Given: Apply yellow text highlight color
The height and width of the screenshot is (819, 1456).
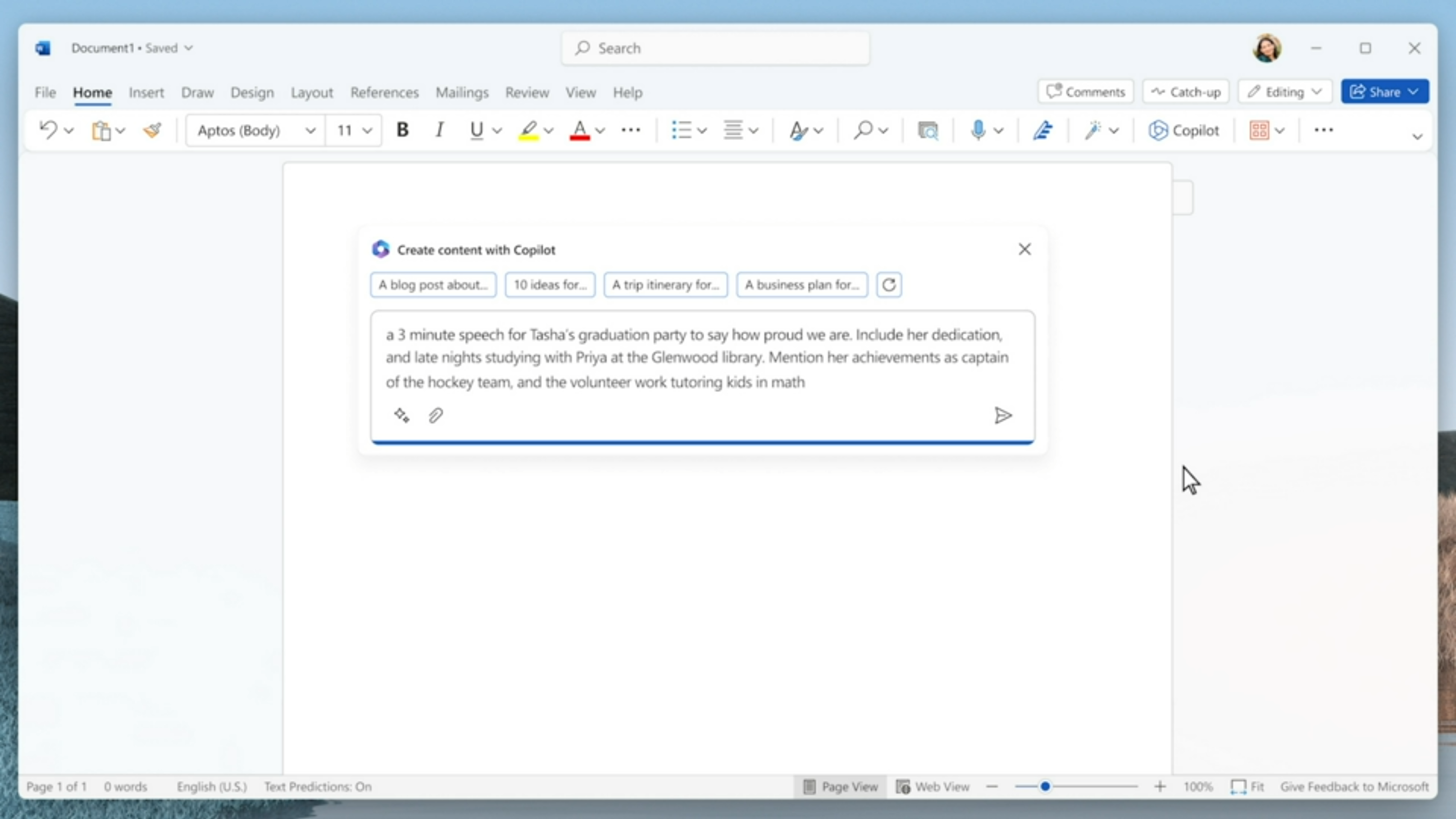Looking at the screenshot, I should (x=528, y=130).
